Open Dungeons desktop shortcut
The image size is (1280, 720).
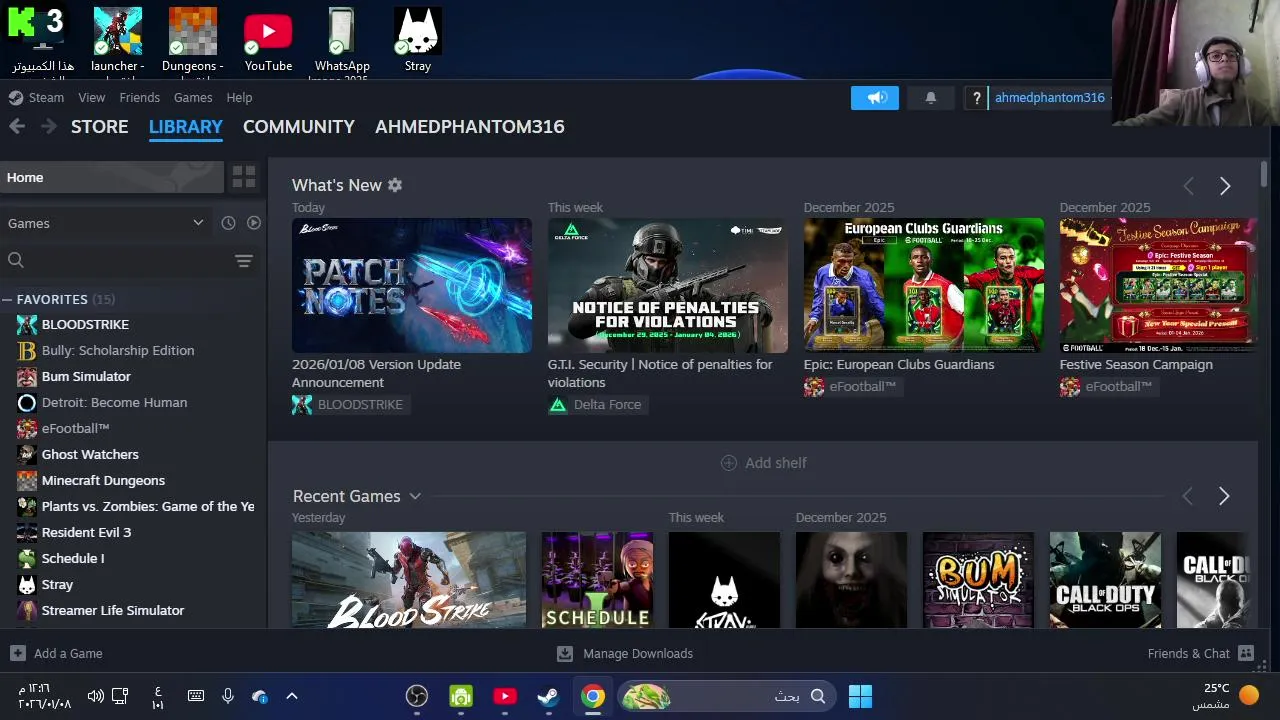(x=192, y=40)
